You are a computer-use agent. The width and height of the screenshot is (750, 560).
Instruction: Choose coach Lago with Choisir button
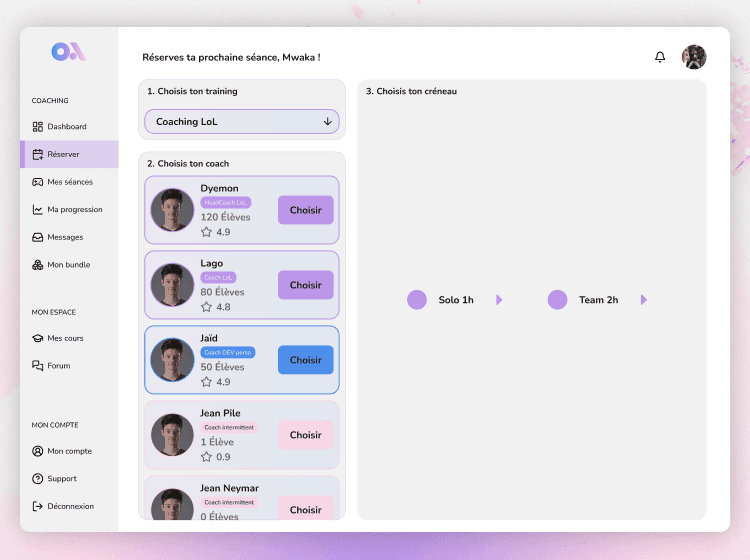(x=306, y=285)
